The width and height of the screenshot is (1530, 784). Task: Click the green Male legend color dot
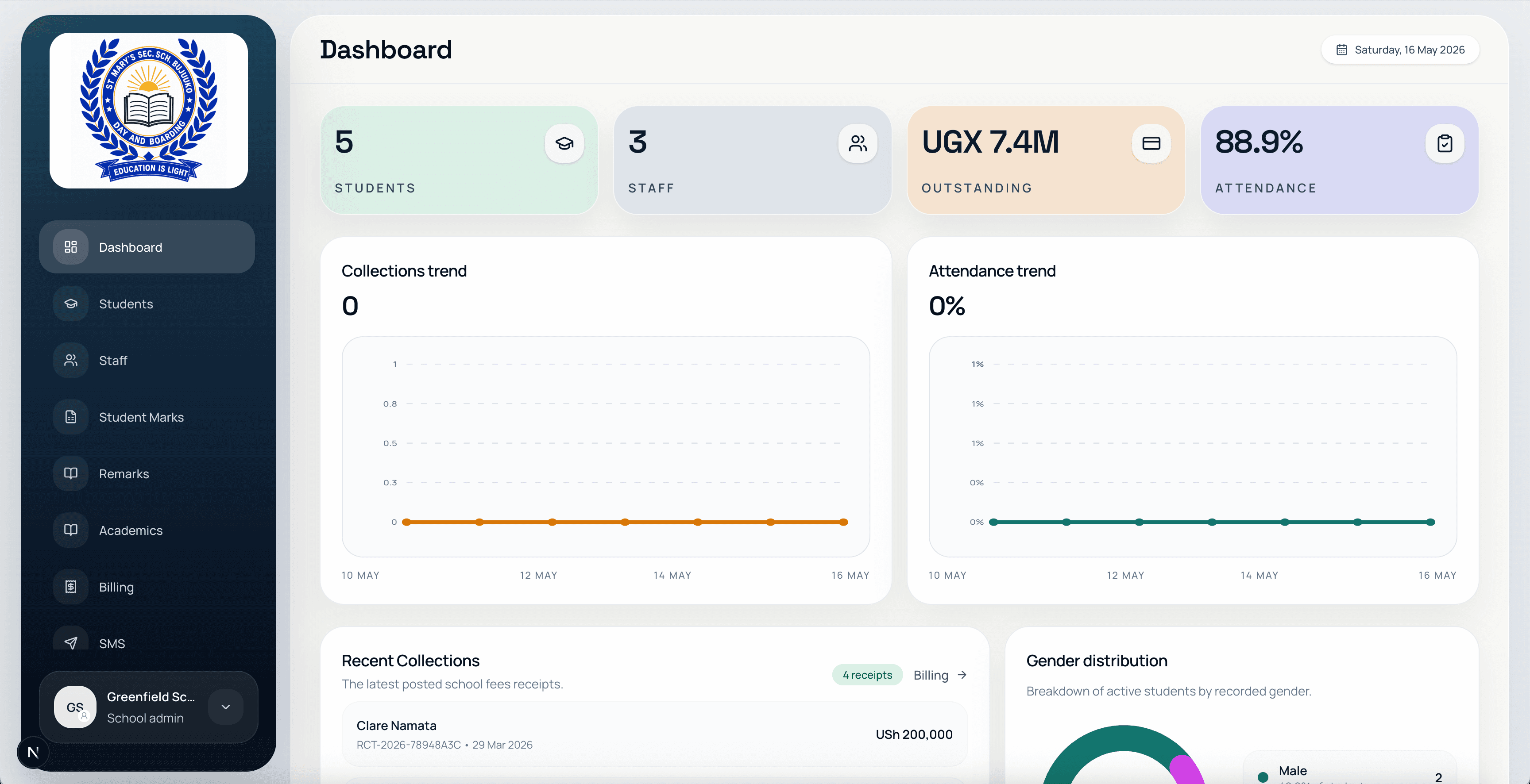click(1263, 777)
